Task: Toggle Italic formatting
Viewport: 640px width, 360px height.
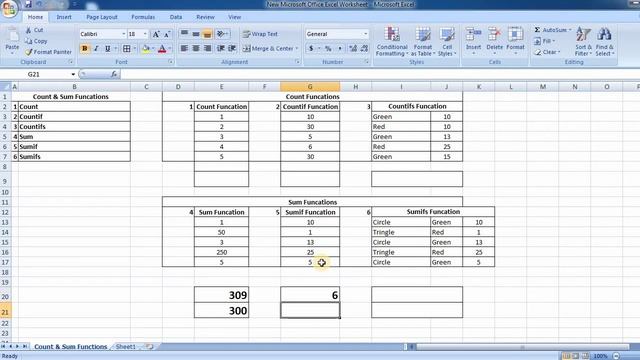Action: (96, 49)
